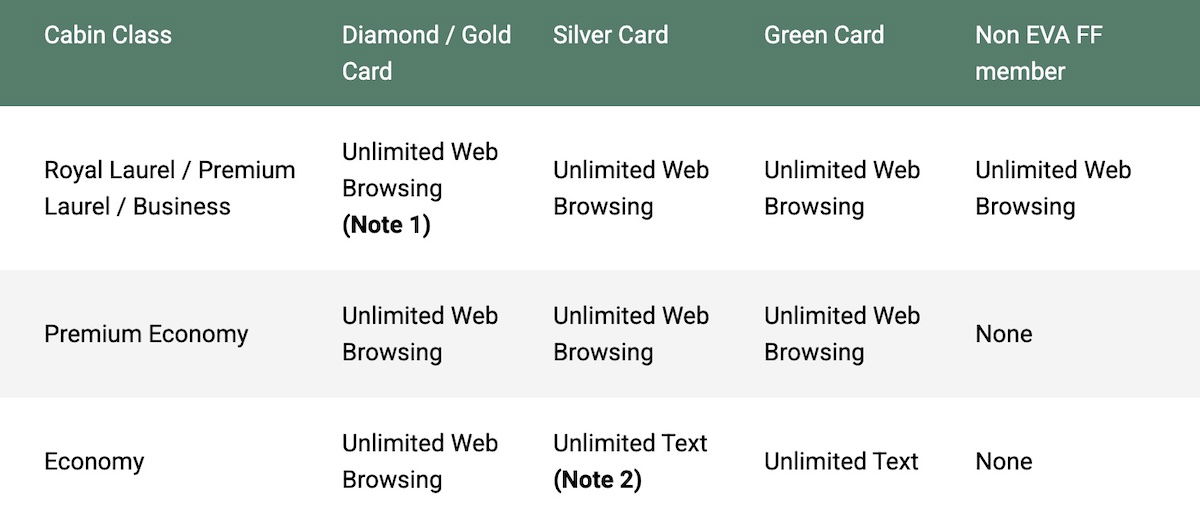Click the Premium Economy row label
This screenshot has height=516, width=1200.
click(x=146, y=334)
